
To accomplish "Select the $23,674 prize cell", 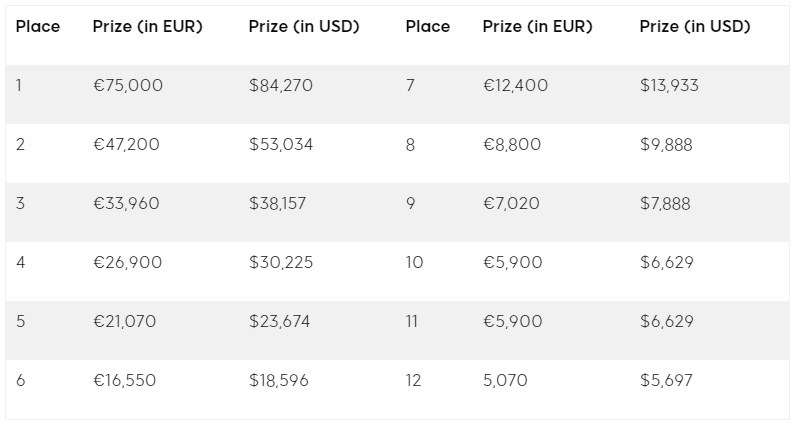I will (x=280, y=322).
